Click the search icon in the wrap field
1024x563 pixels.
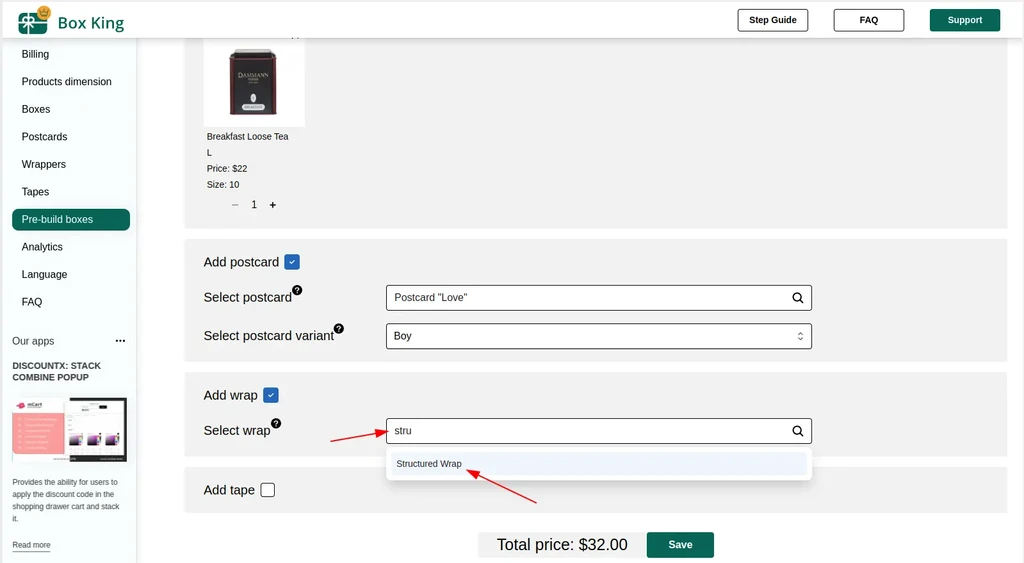(x=797, y=431)
